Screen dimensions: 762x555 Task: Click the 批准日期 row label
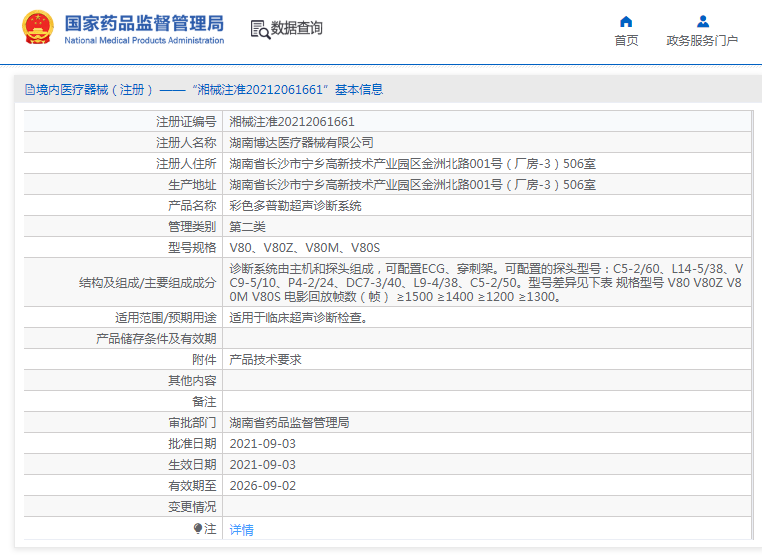pos(192,443)
